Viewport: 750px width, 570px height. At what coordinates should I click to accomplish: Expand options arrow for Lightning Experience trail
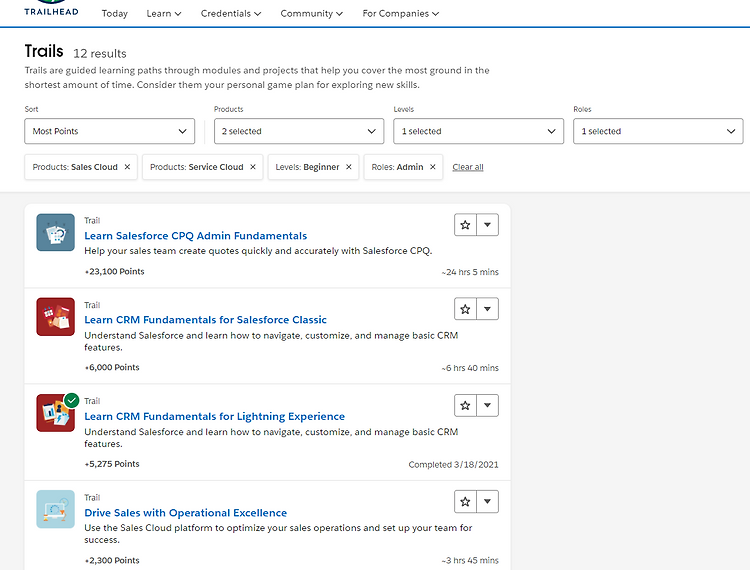pos(487,406)
